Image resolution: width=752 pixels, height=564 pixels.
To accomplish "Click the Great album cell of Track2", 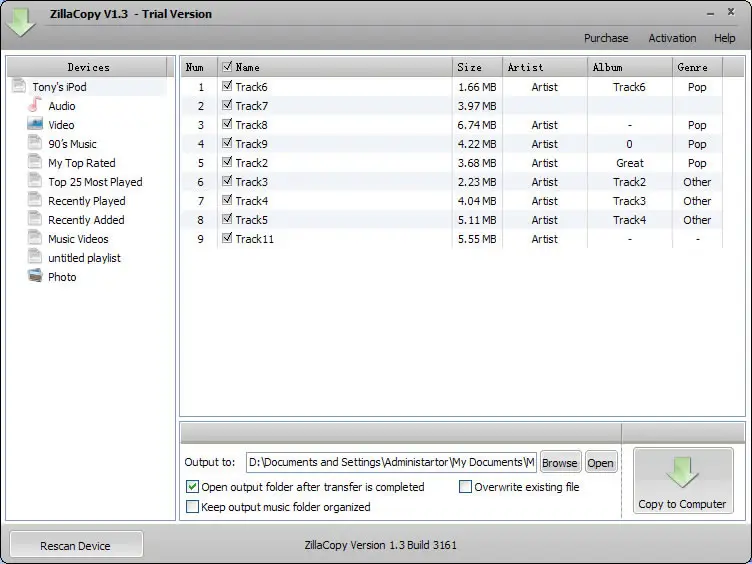I will point(630,163).
